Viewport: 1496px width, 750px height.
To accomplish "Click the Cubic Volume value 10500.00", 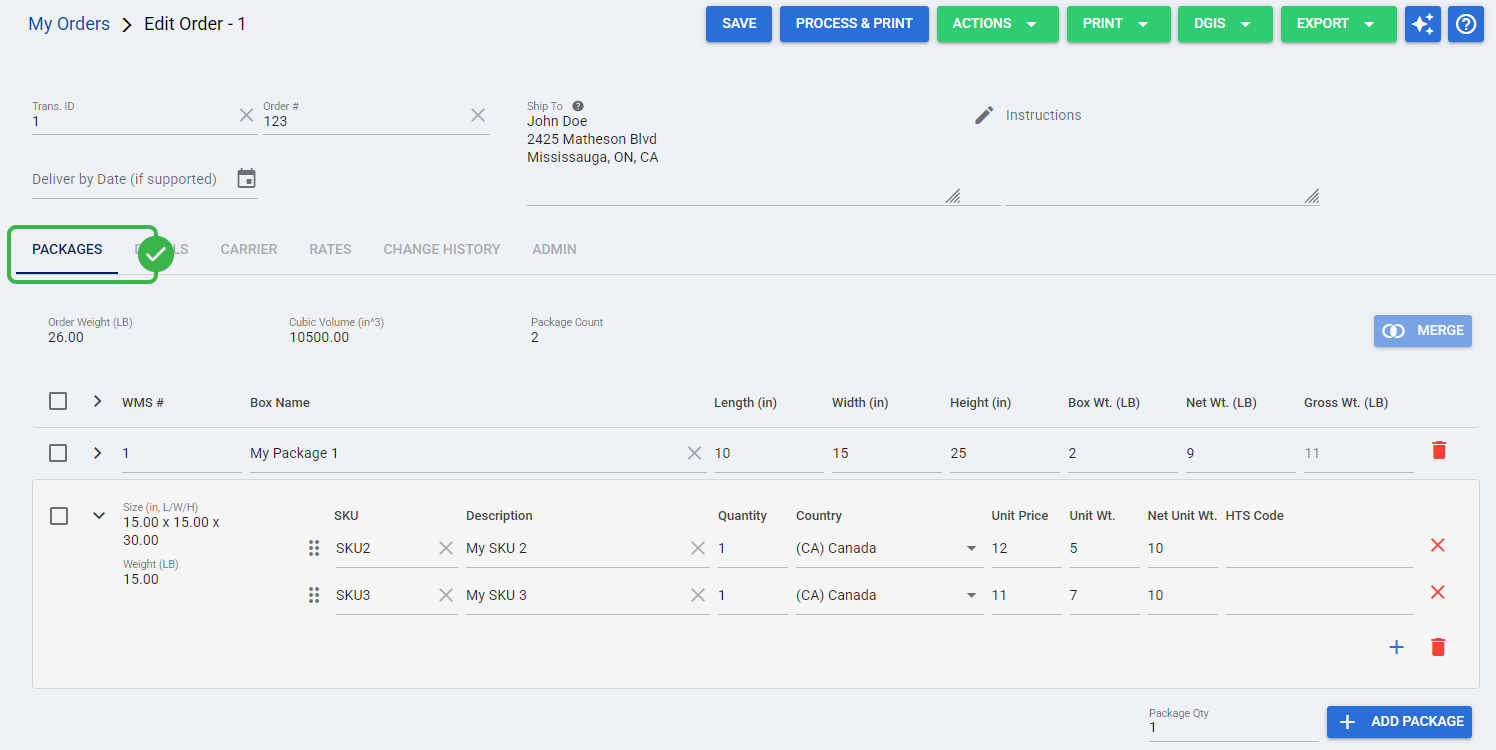I will (x=319, y=337).
